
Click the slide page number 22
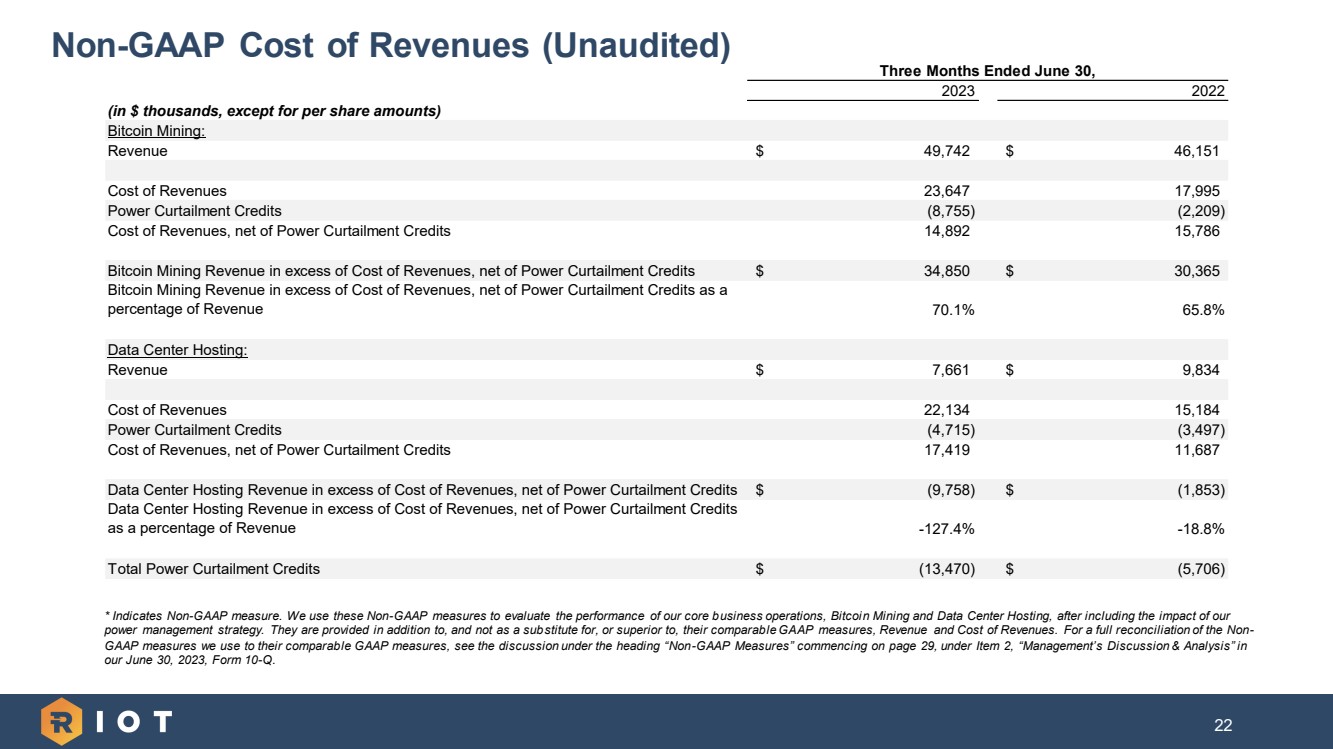tap(1222, 725)
